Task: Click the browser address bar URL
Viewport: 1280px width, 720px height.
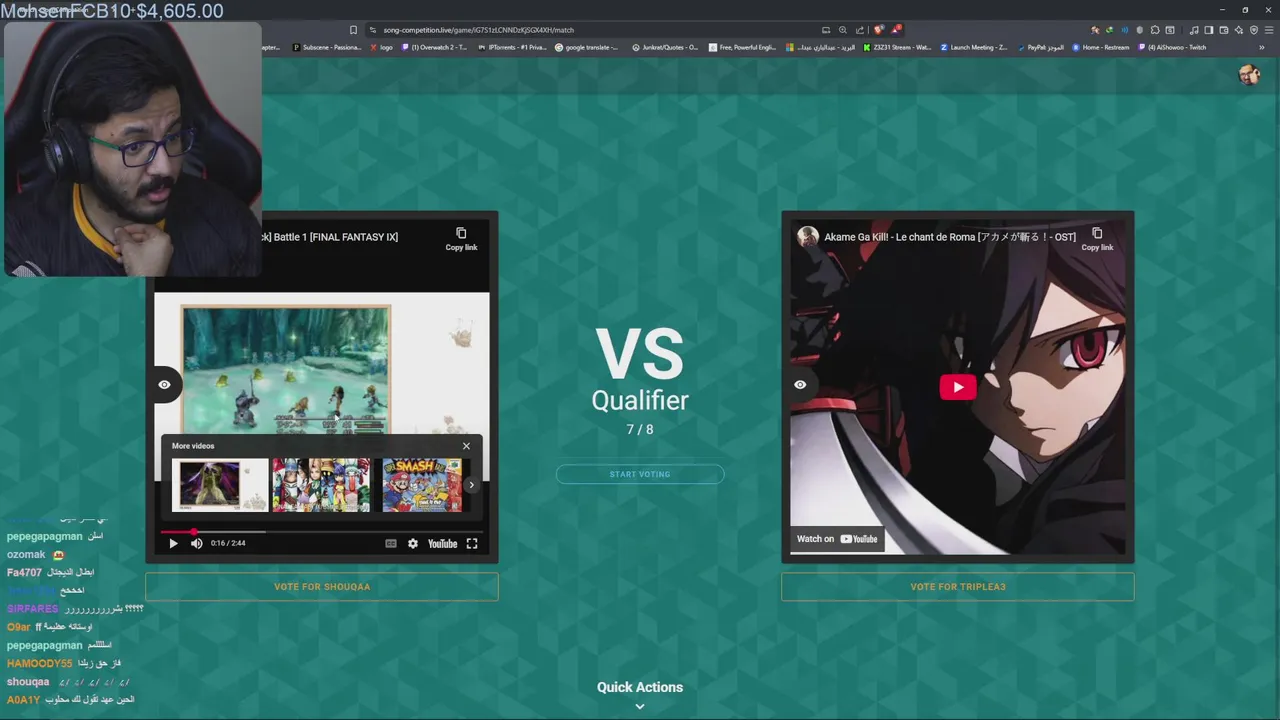Action: click(479, 30)
